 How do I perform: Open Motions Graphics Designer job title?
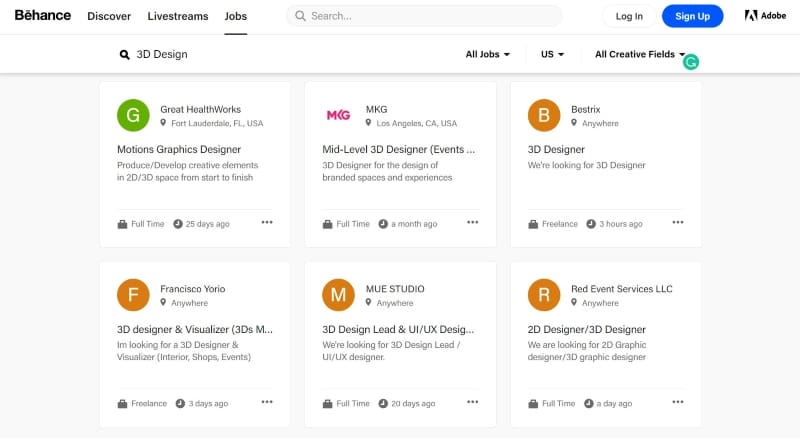click(179, 150)
